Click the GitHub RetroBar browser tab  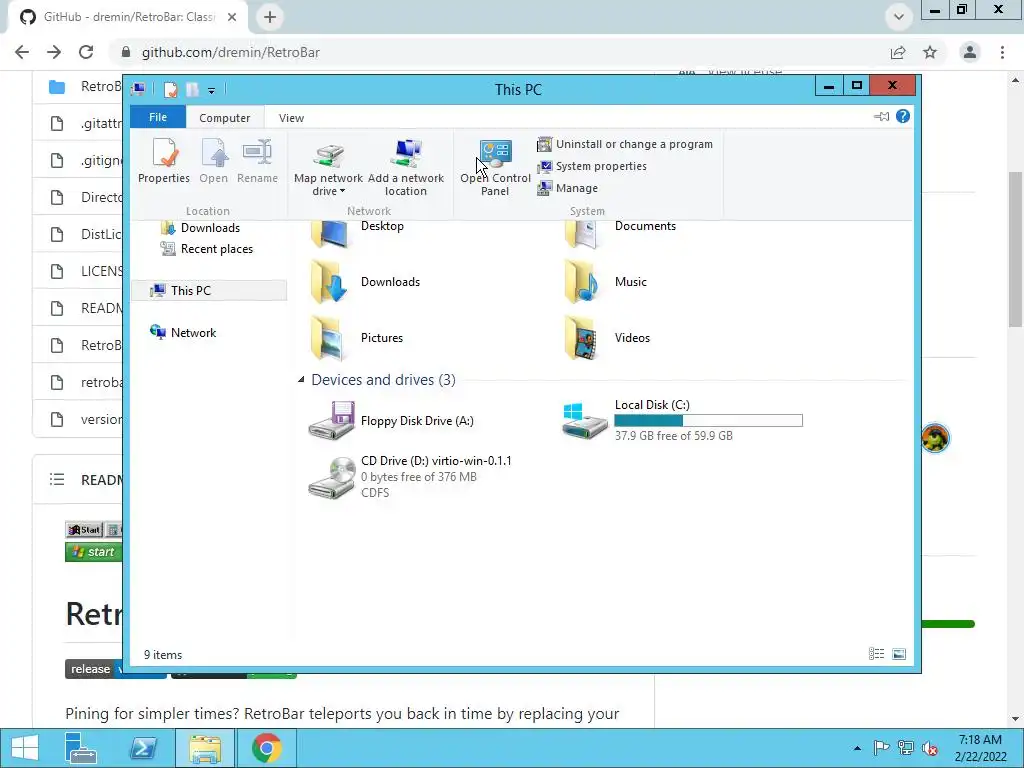127,17
